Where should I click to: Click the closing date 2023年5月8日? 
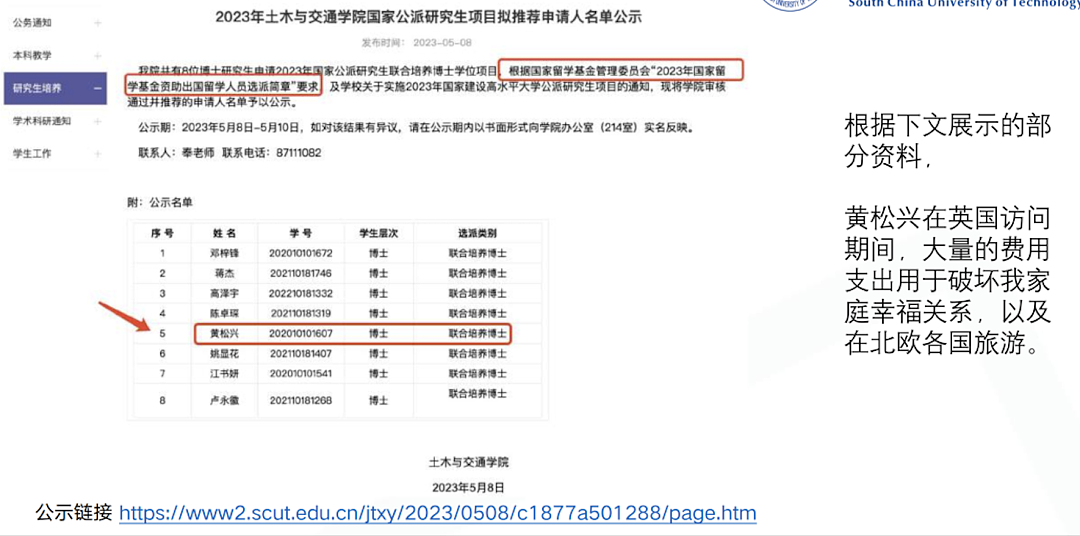coord(468,488)
